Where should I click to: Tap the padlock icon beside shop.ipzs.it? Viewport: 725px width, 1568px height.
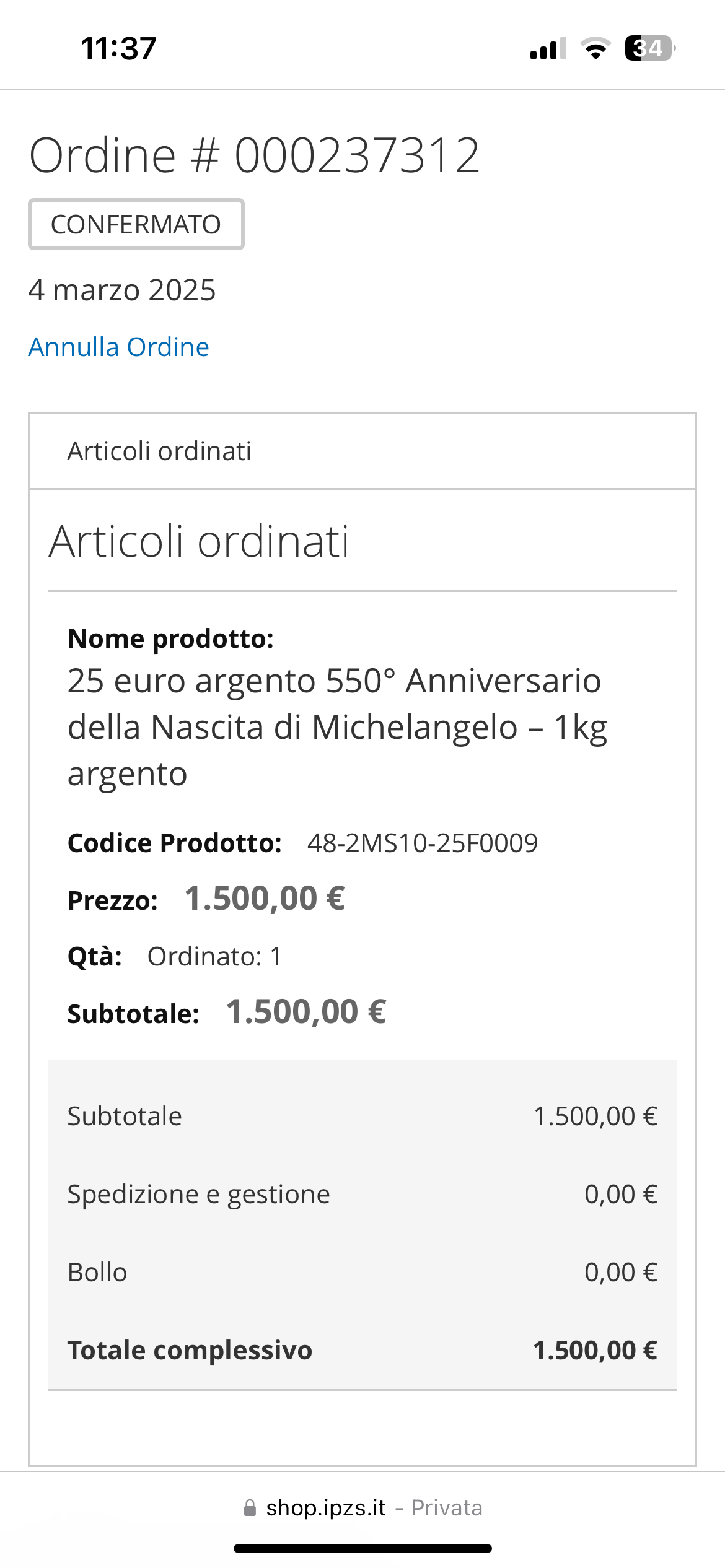tap(250, 1507)
